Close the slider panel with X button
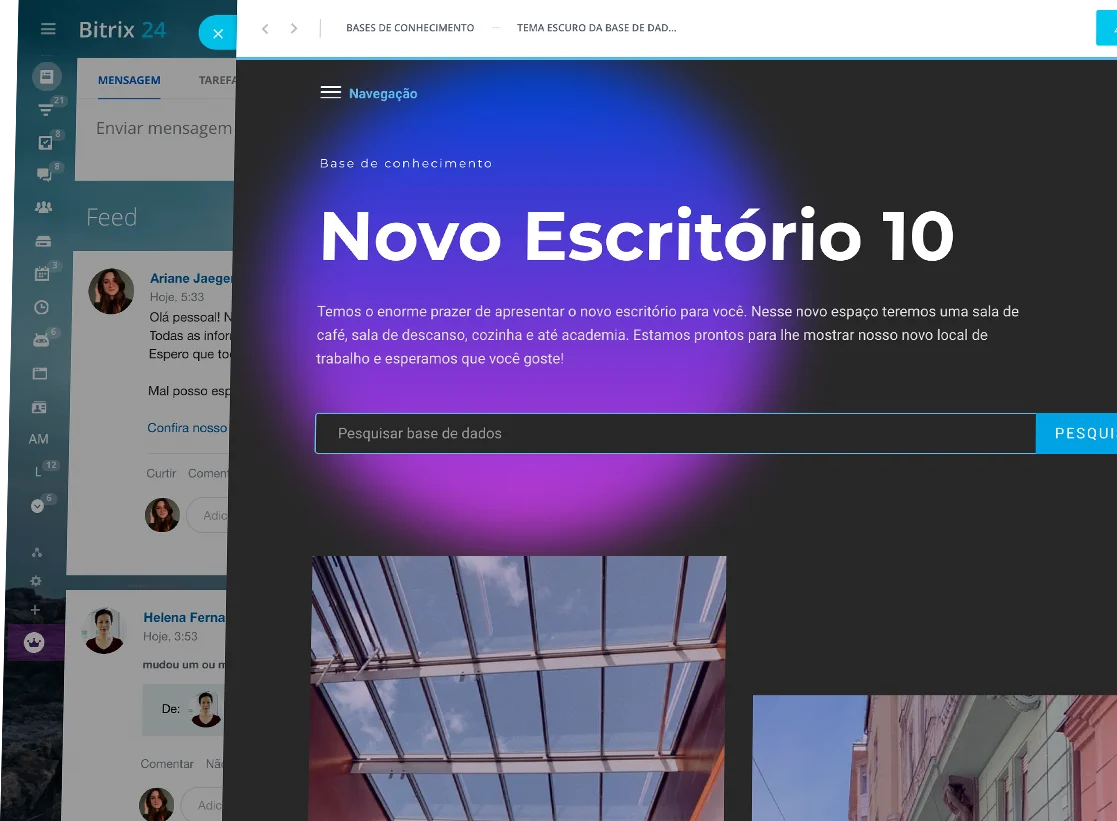1117x821 pixels. (218, 33)
